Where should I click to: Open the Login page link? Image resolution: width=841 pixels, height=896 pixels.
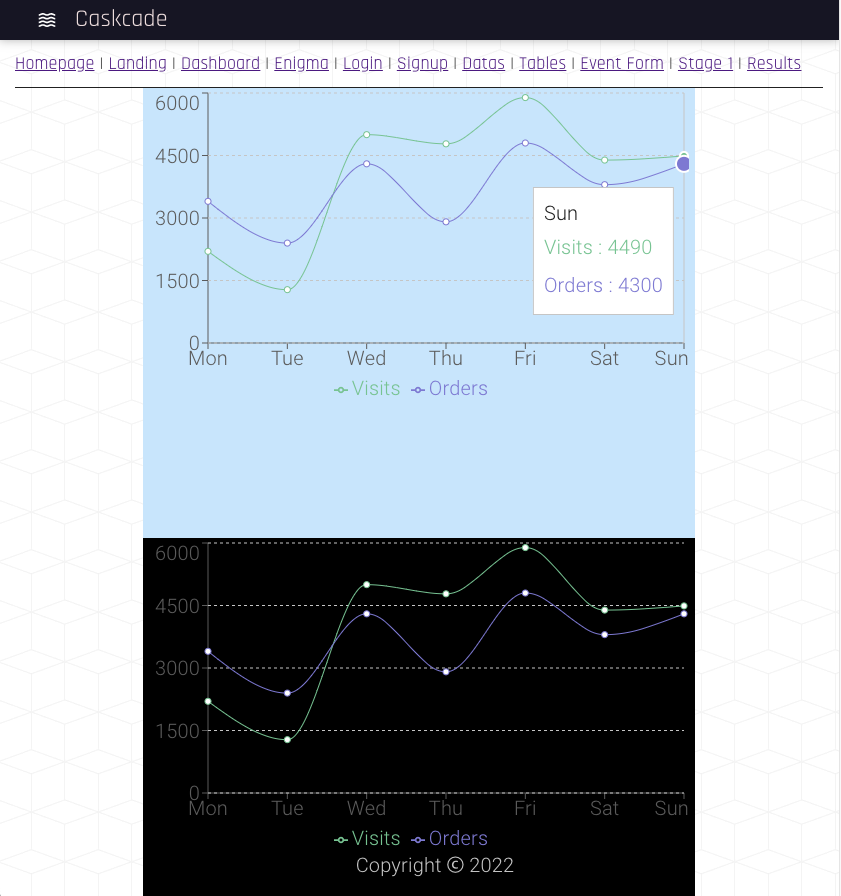[363, 63]
